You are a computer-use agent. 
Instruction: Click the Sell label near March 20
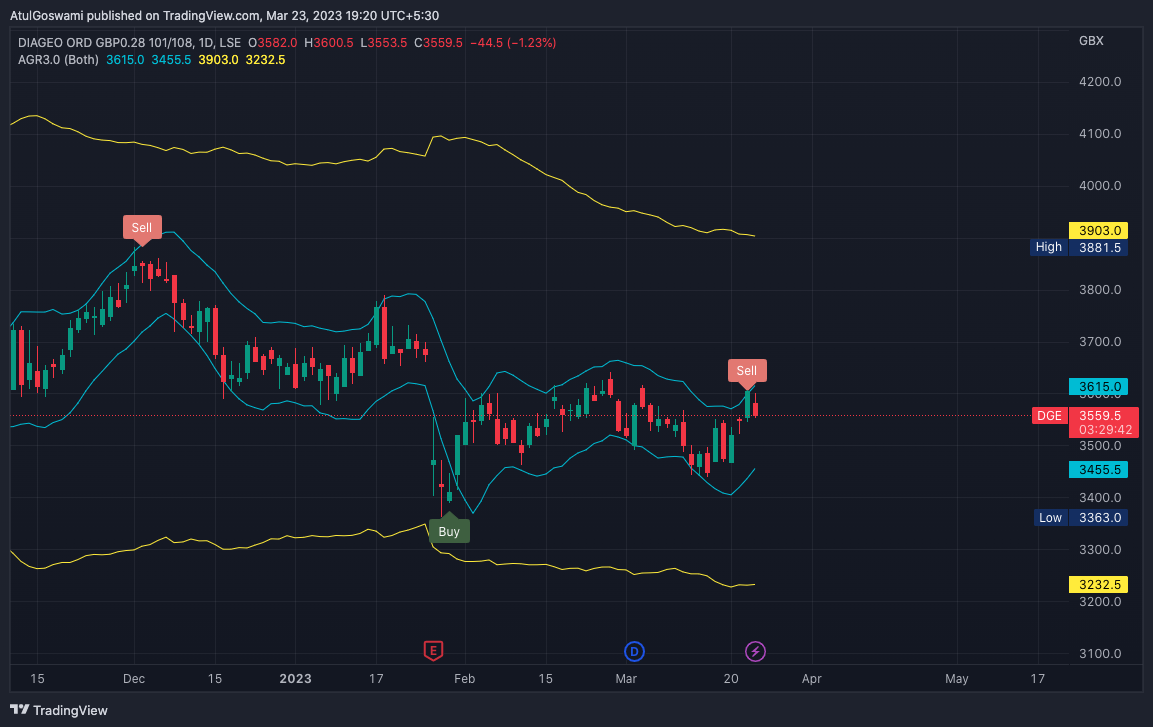747,371
